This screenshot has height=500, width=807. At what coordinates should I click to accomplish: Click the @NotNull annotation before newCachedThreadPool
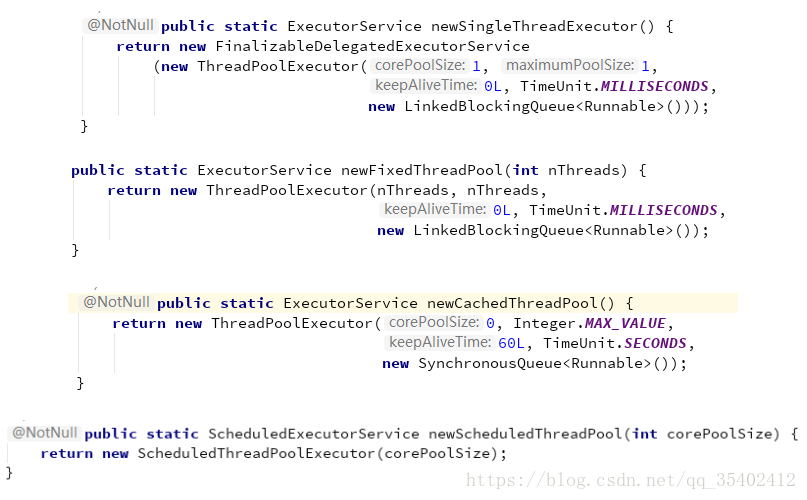tap(116, 302)
